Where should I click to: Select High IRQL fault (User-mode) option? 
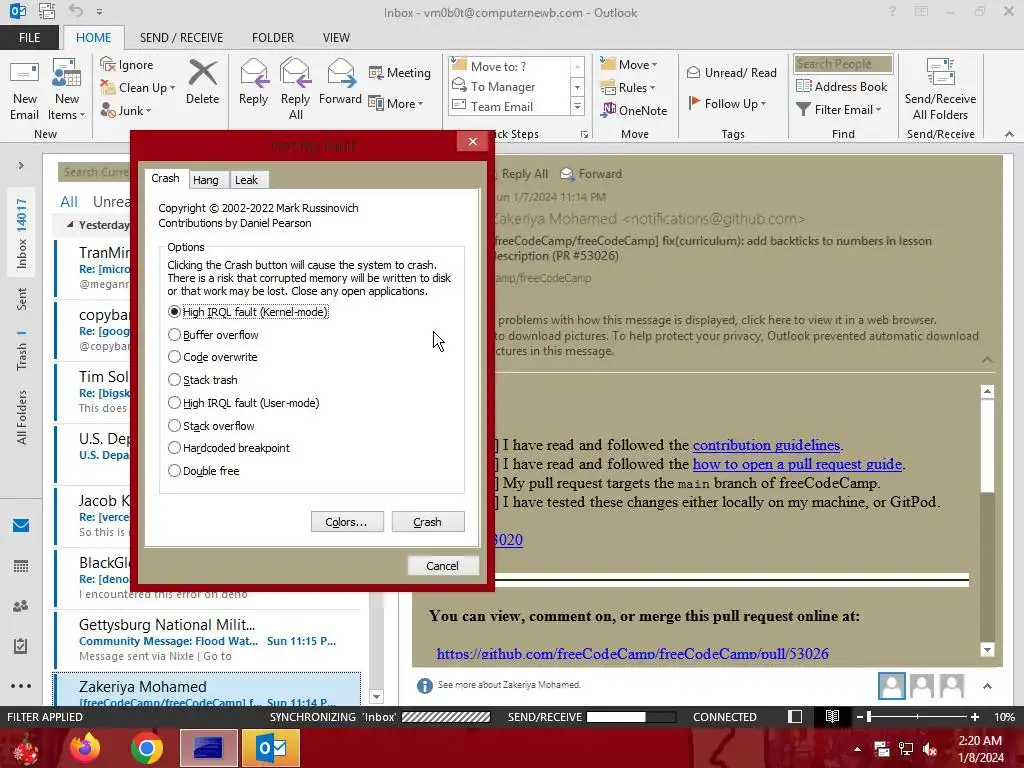(x=244, y=402)
